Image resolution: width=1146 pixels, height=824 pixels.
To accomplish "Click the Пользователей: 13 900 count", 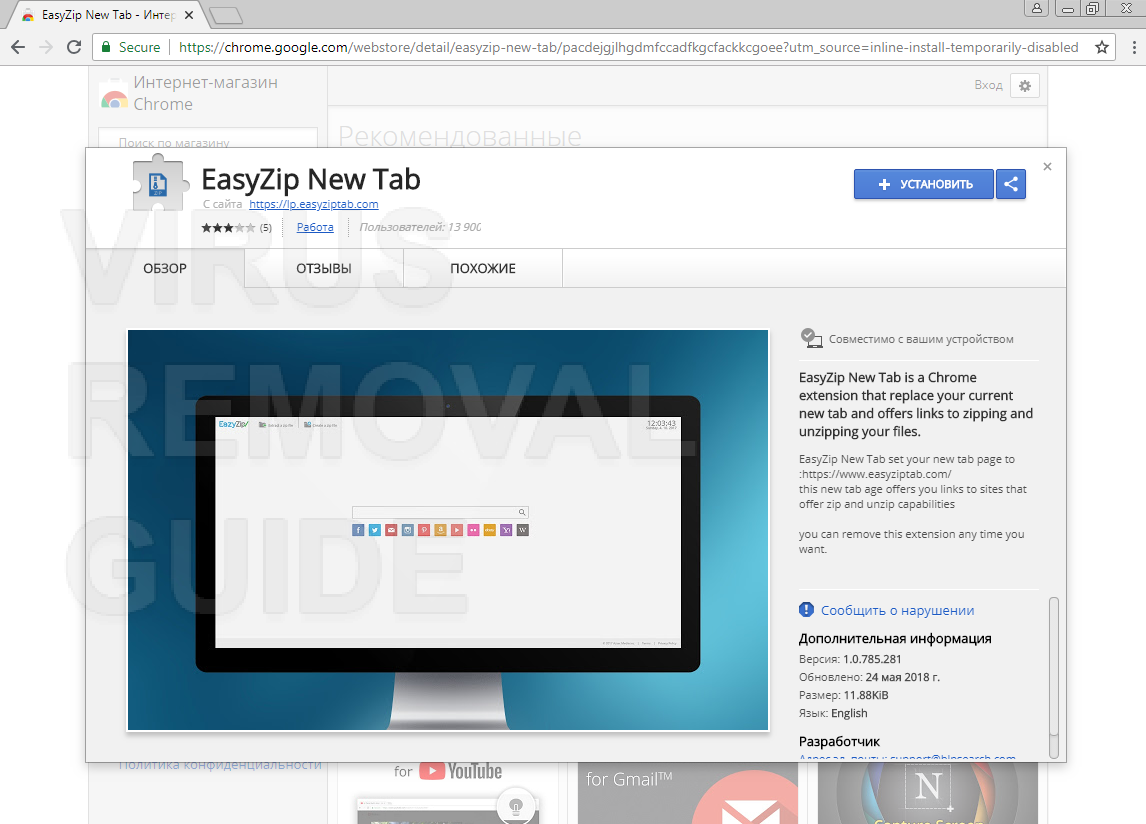I will [420, 227].
